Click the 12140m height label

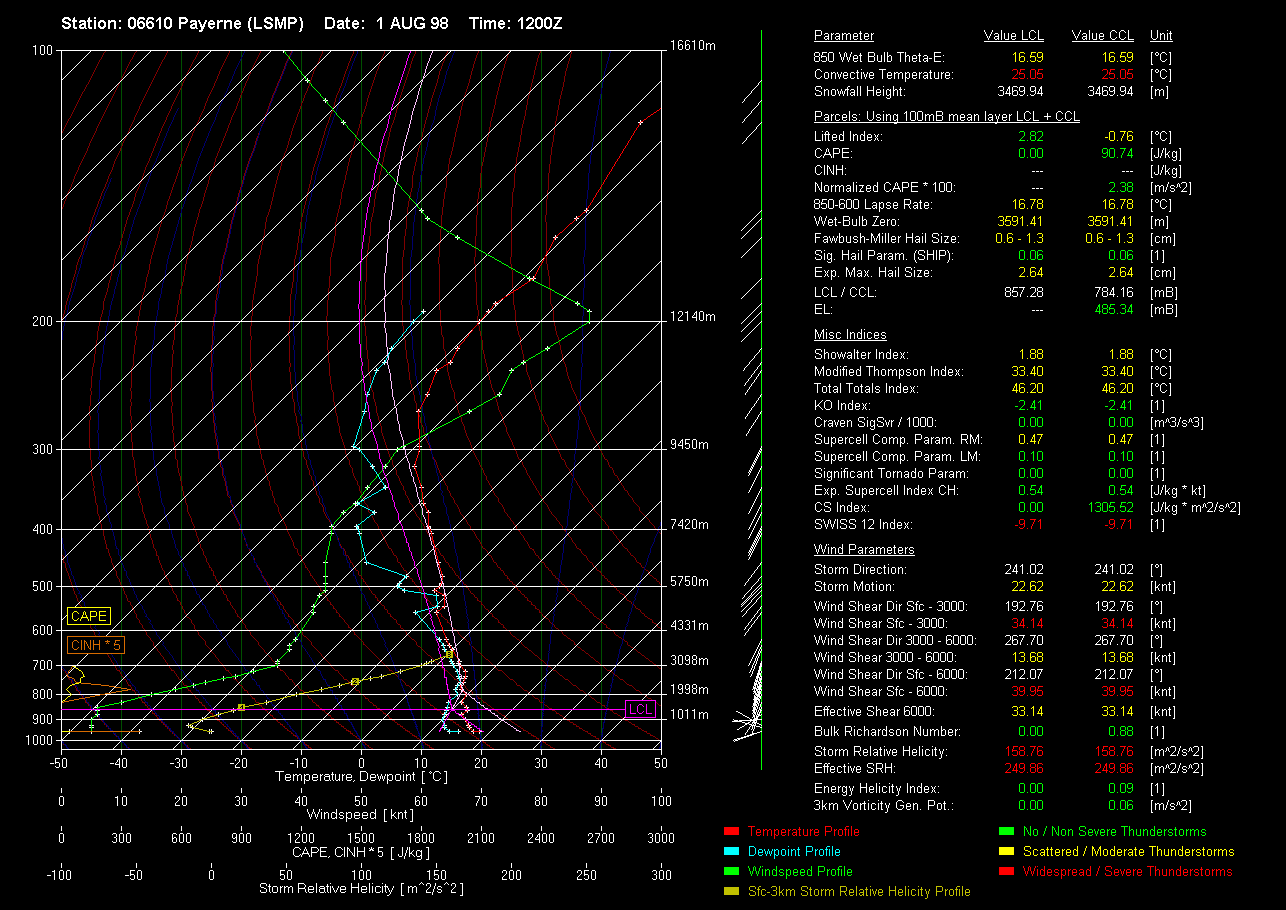(x=693, y=317)
